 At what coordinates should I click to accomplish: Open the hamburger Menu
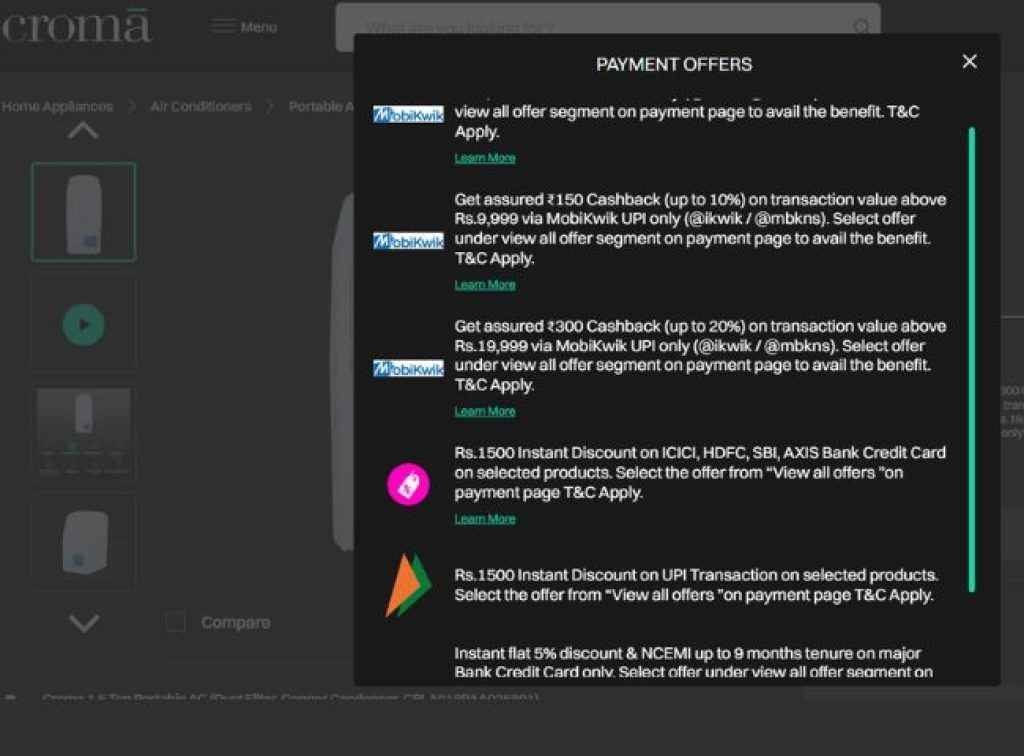point(244,27)
